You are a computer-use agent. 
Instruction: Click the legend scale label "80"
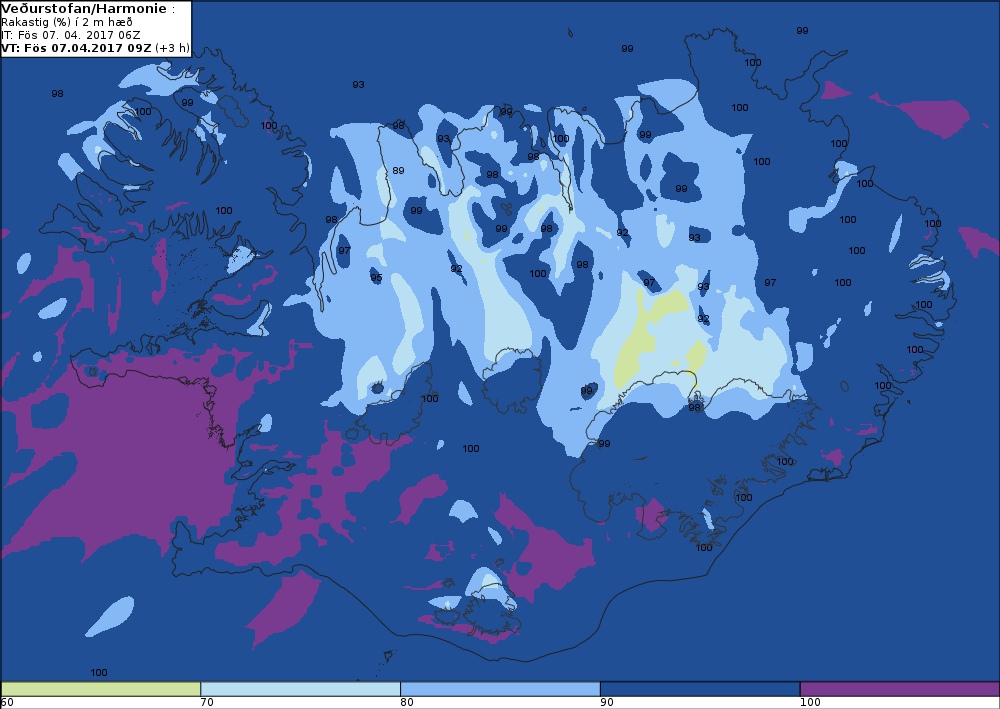point(407,702)
